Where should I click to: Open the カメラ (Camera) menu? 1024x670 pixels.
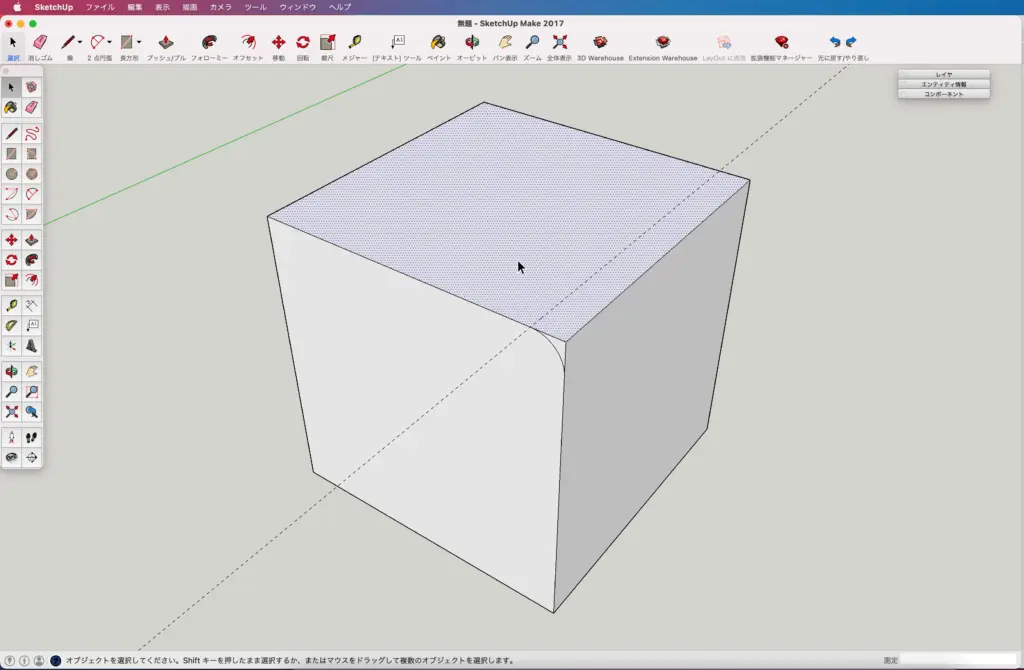(221, 7)
